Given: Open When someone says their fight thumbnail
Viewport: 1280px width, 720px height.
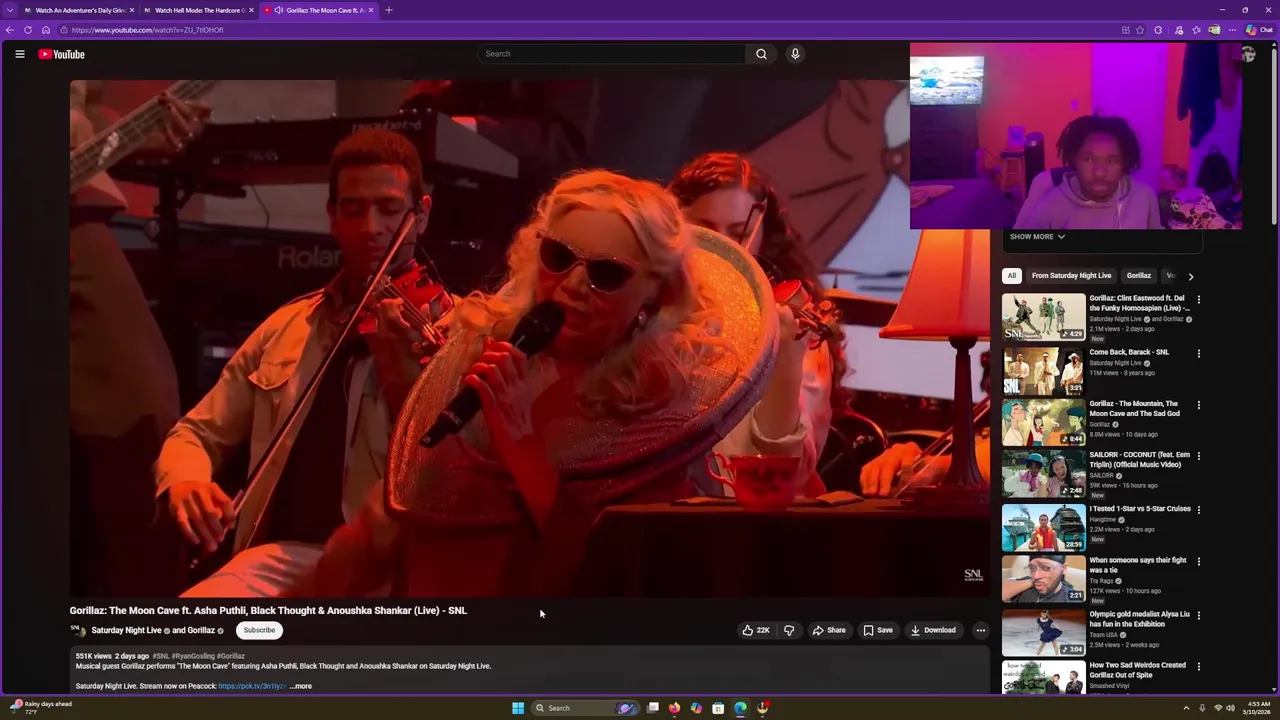Looking at the screenshot, I should 1043,579.
